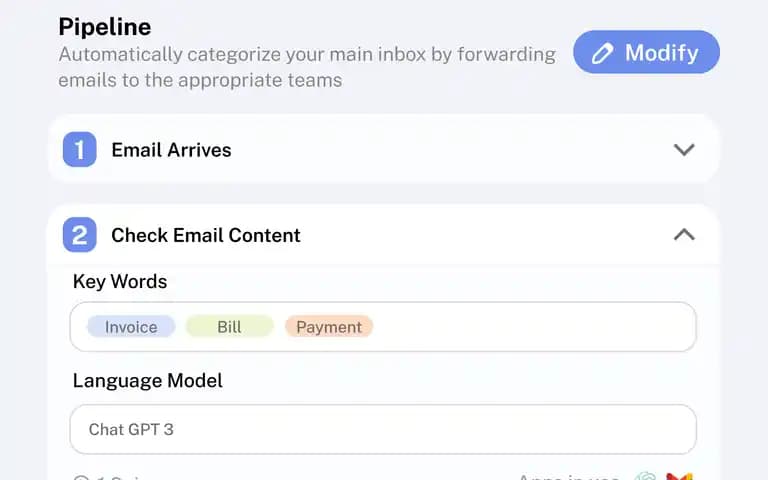Click the ChatGPT app icon
This screenshot has height=480, width=768.
point(646,477)
